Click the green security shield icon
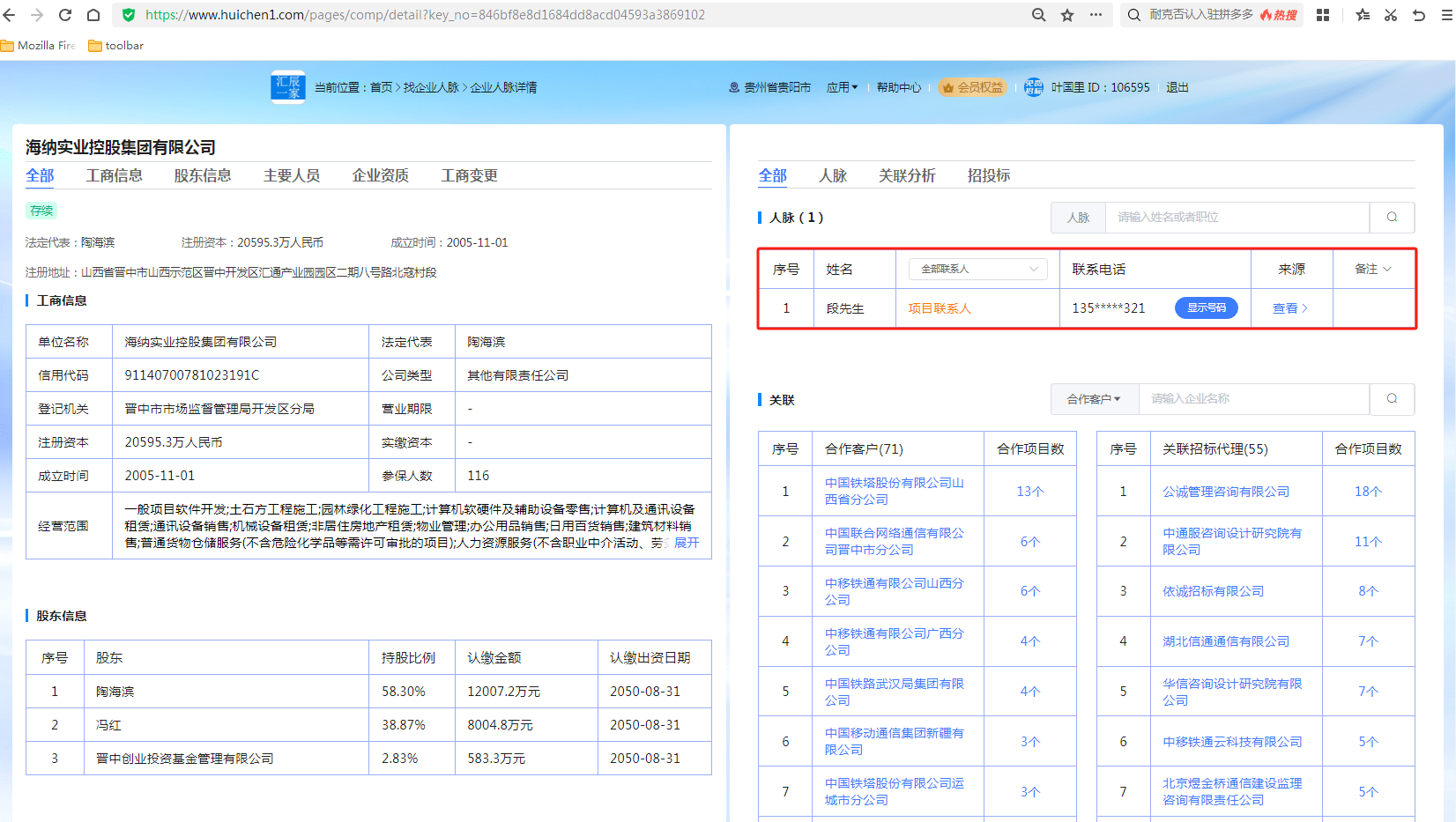This screenshot has width=1456, height=822. tap(129, 15)
